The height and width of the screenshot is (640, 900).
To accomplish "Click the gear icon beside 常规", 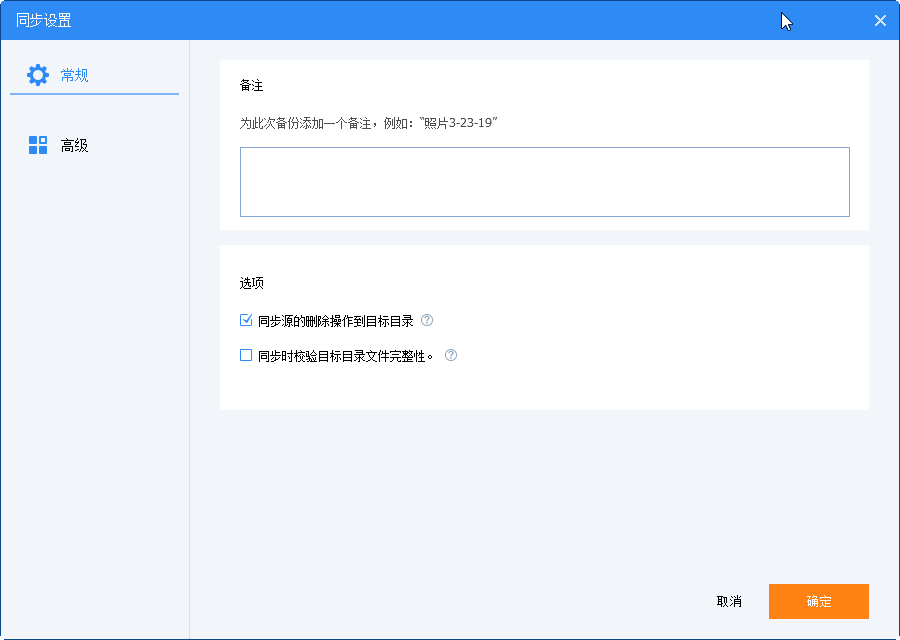I will [37, 75].
